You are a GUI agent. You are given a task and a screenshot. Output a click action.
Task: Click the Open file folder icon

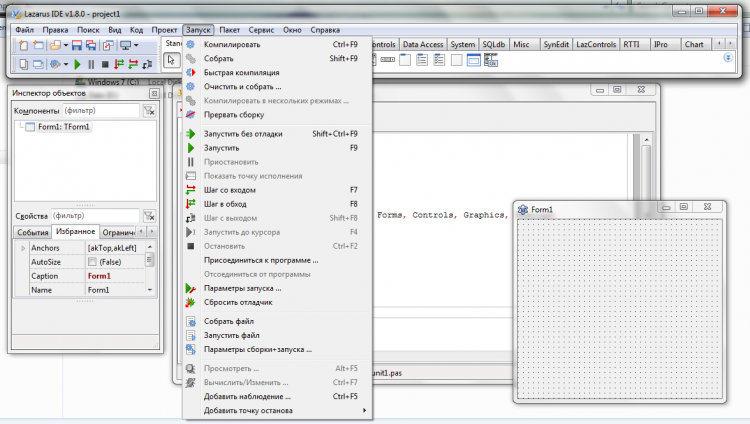55,45
